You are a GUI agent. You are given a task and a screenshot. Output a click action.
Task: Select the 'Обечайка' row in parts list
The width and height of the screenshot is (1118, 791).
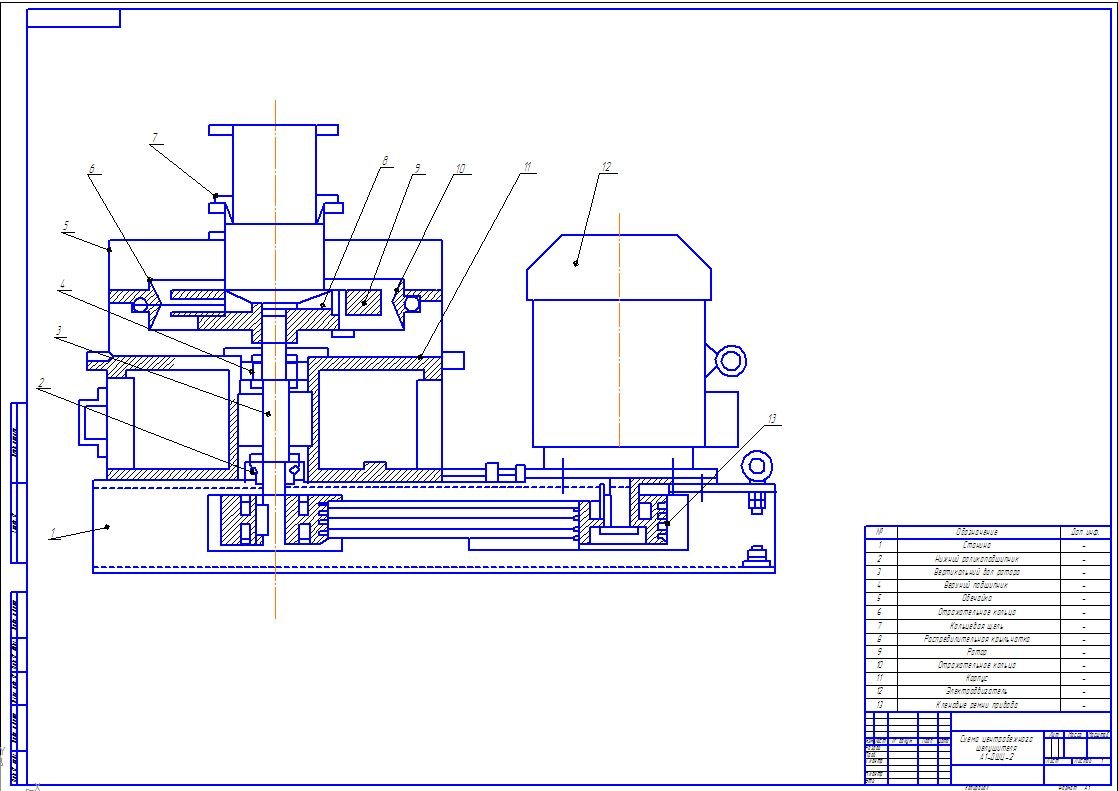click(x=977, y=598)
